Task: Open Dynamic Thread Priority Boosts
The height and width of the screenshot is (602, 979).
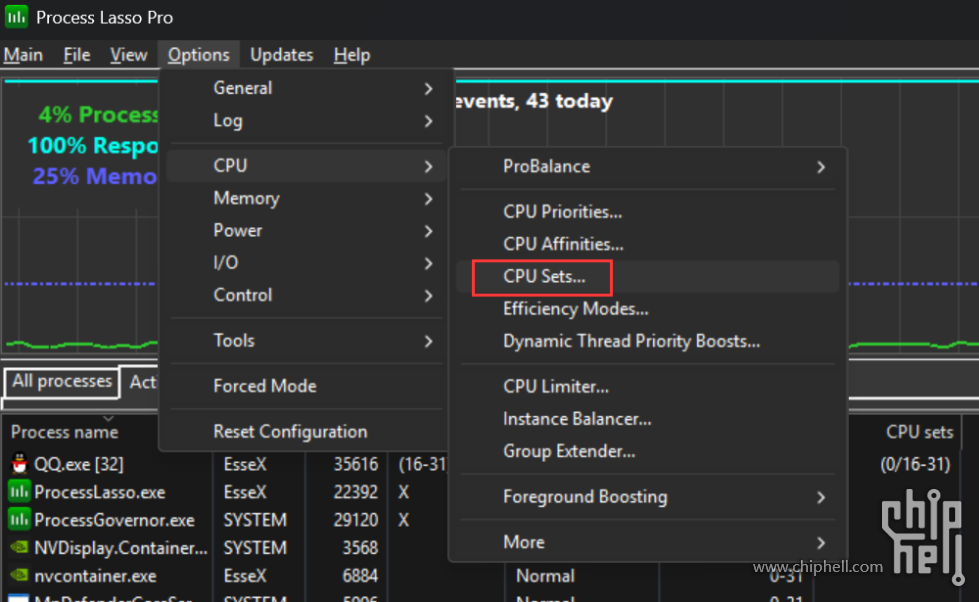Action: click(x=647, y=342)
